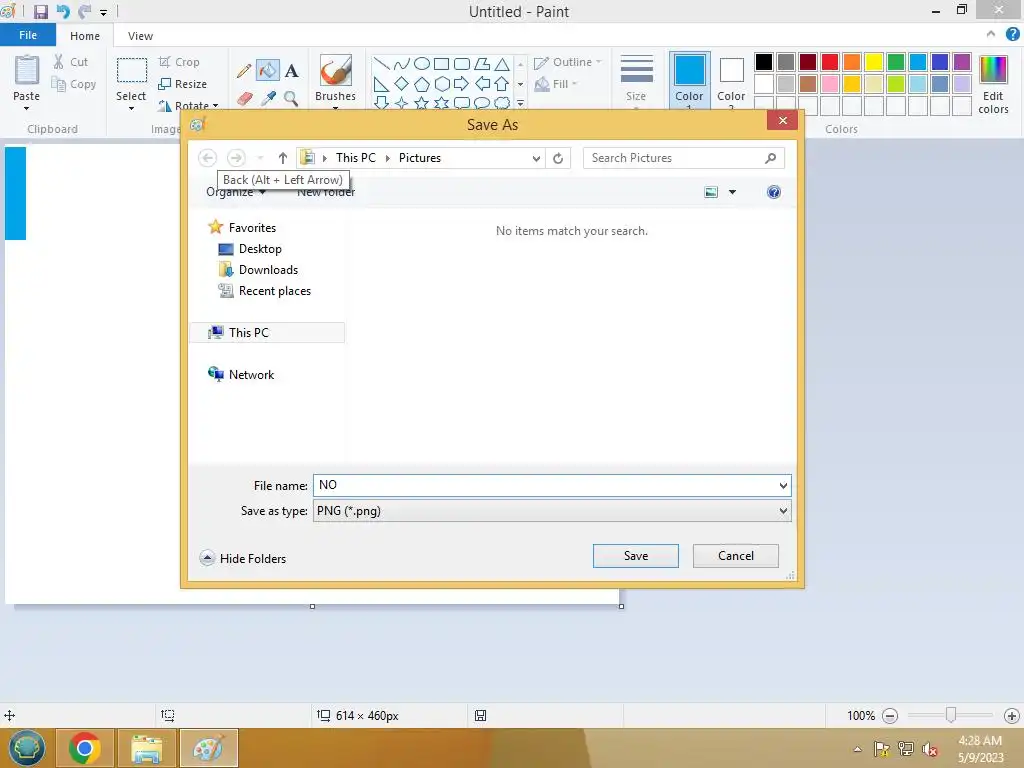Click the Paste clipboard icon
Viewport: 1024px width, 768px height.
(x=27, y=71)
